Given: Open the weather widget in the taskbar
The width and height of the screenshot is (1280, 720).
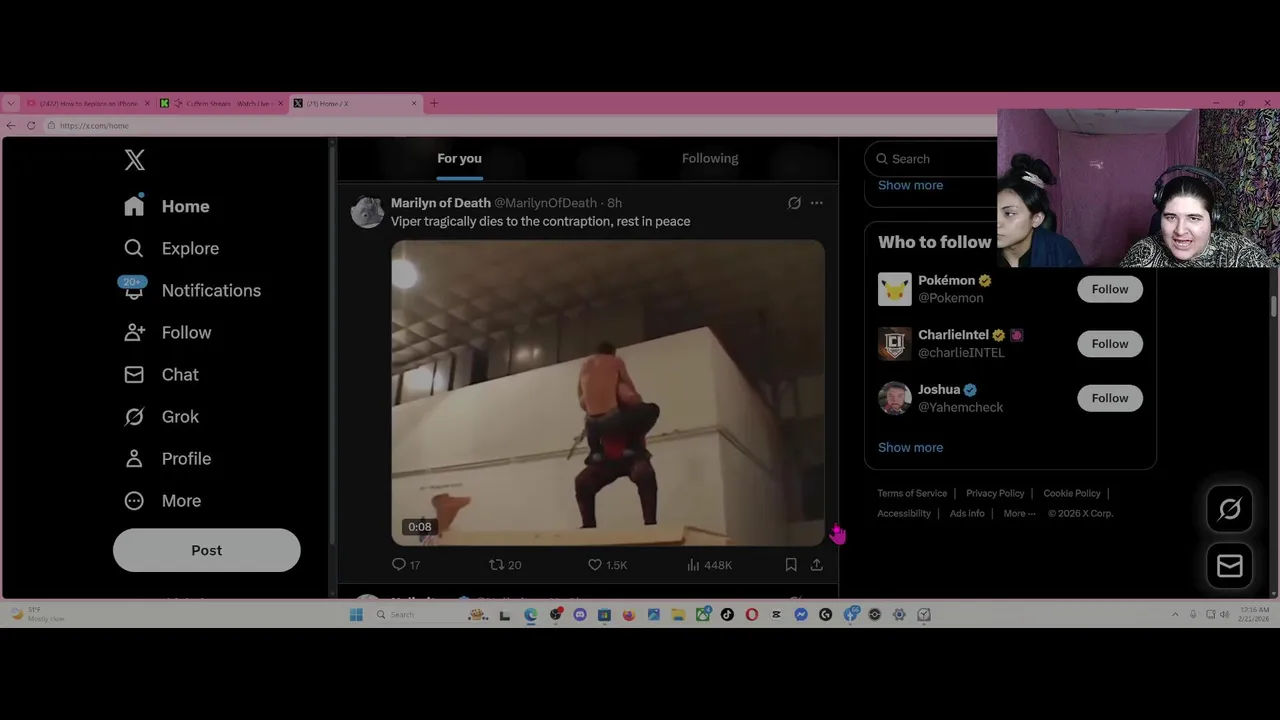Looking at the screenshot, I should 38,615.
